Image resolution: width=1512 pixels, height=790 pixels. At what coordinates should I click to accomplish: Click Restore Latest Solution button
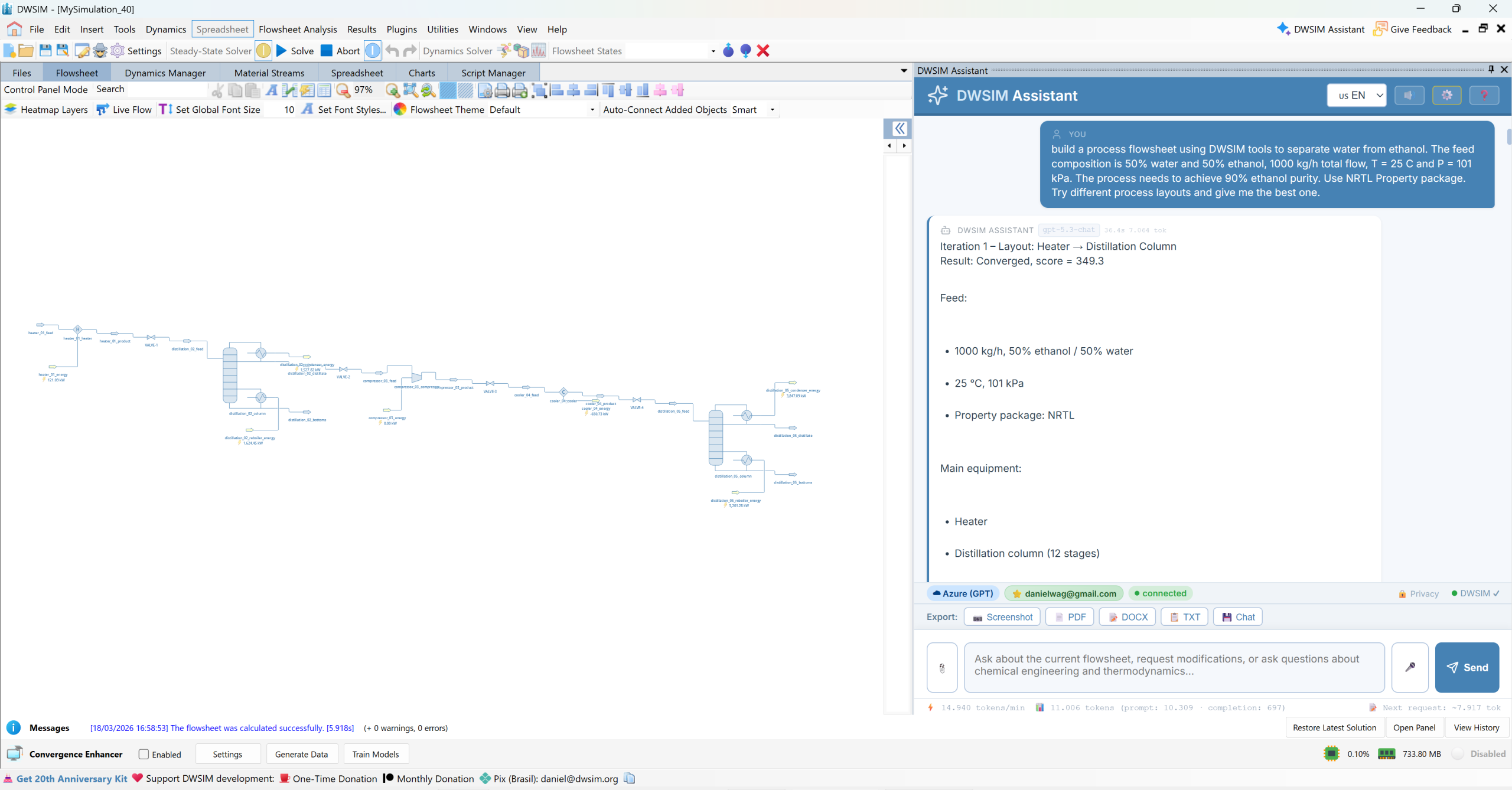pyautogui.click(x=1334, y=727)
